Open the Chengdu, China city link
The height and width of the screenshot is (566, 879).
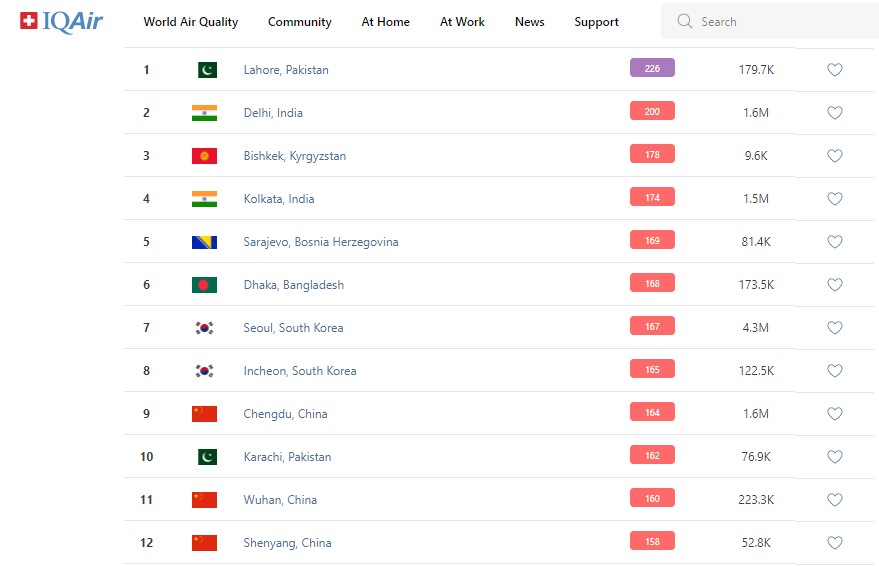coord(285,414)
